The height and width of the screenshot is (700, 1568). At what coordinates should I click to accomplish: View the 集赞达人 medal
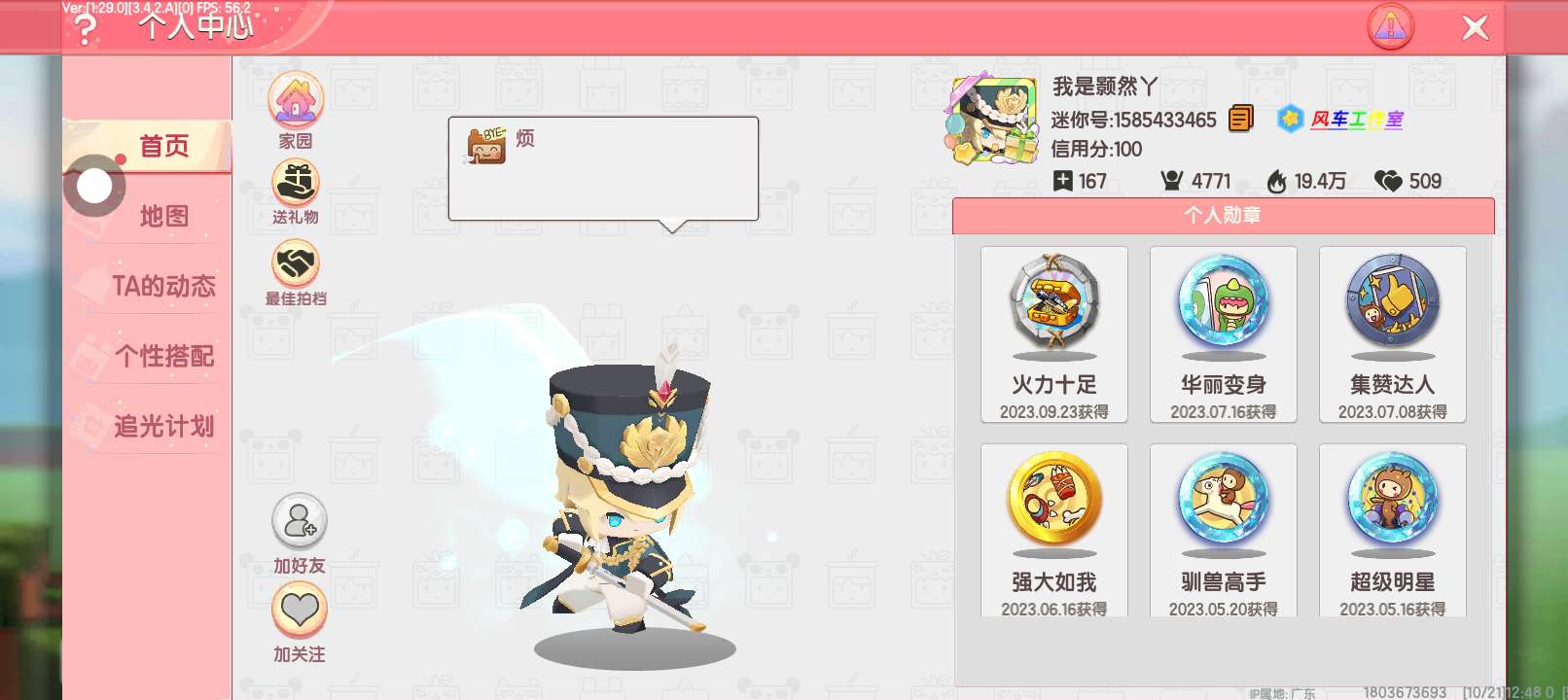coord(1393,334)
